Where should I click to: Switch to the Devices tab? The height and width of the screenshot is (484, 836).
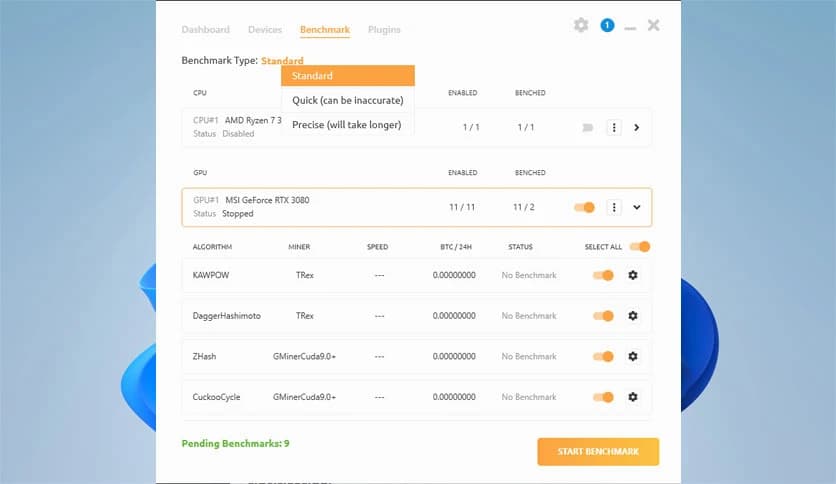pyautogui.click(x=264, y=30)
